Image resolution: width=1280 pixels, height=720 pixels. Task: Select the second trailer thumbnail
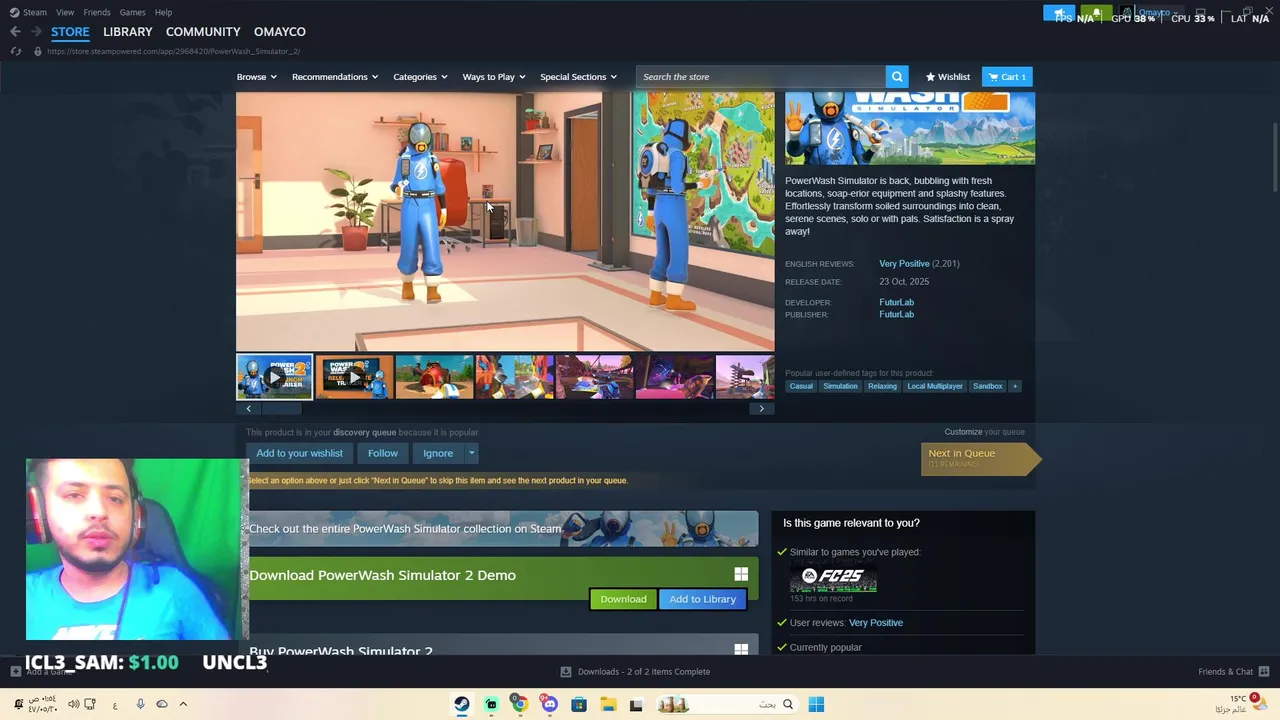[x=354, y=377]
